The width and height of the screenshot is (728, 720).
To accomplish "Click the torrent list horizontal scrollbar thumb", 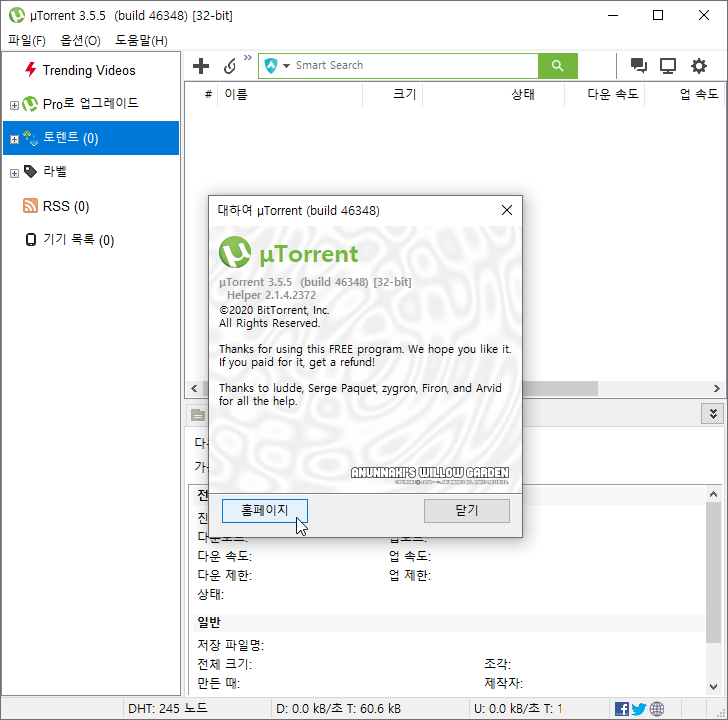I will (560, 389).
